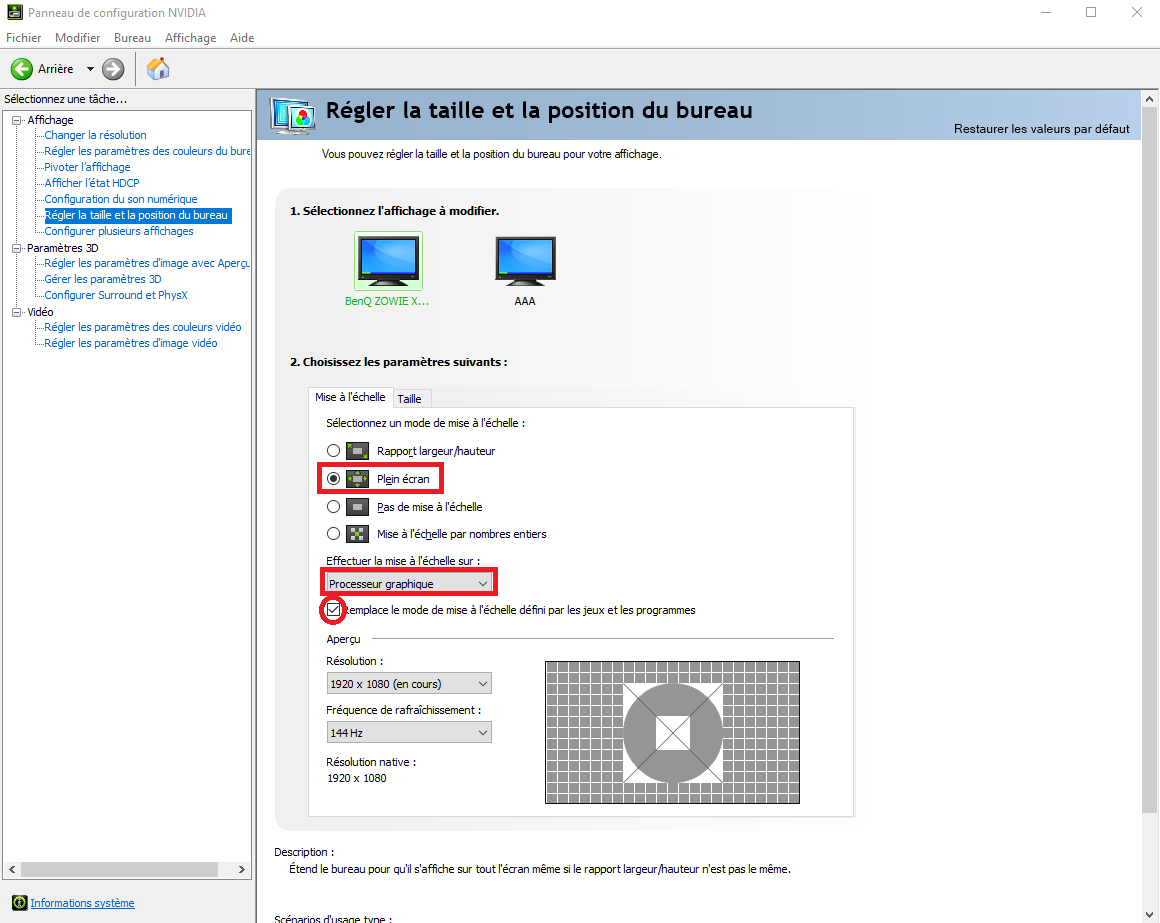Screen dimensions: 1160x923
Task: Select the Plein écran radio button
Action: point(334,479)
